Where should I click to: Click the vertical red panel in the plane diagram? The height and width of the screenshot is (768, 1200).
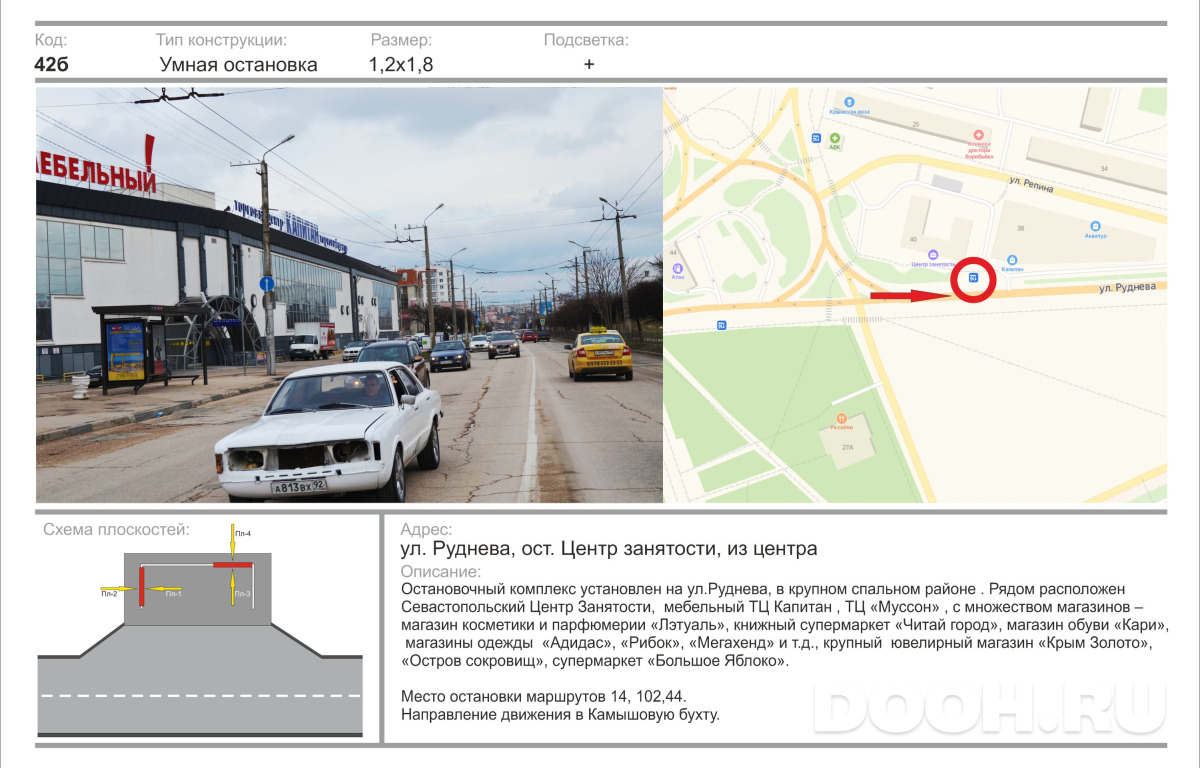(142, 585)
